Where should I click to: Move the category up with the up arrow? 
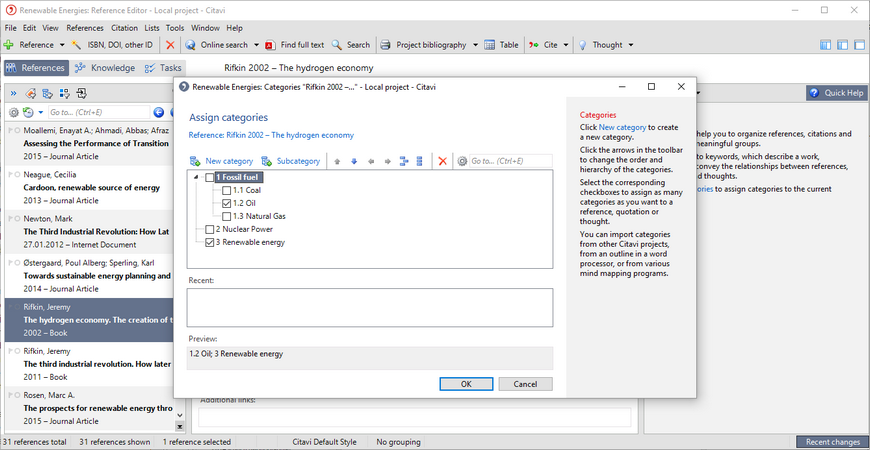pyautogui.click(x=337, y=161)
